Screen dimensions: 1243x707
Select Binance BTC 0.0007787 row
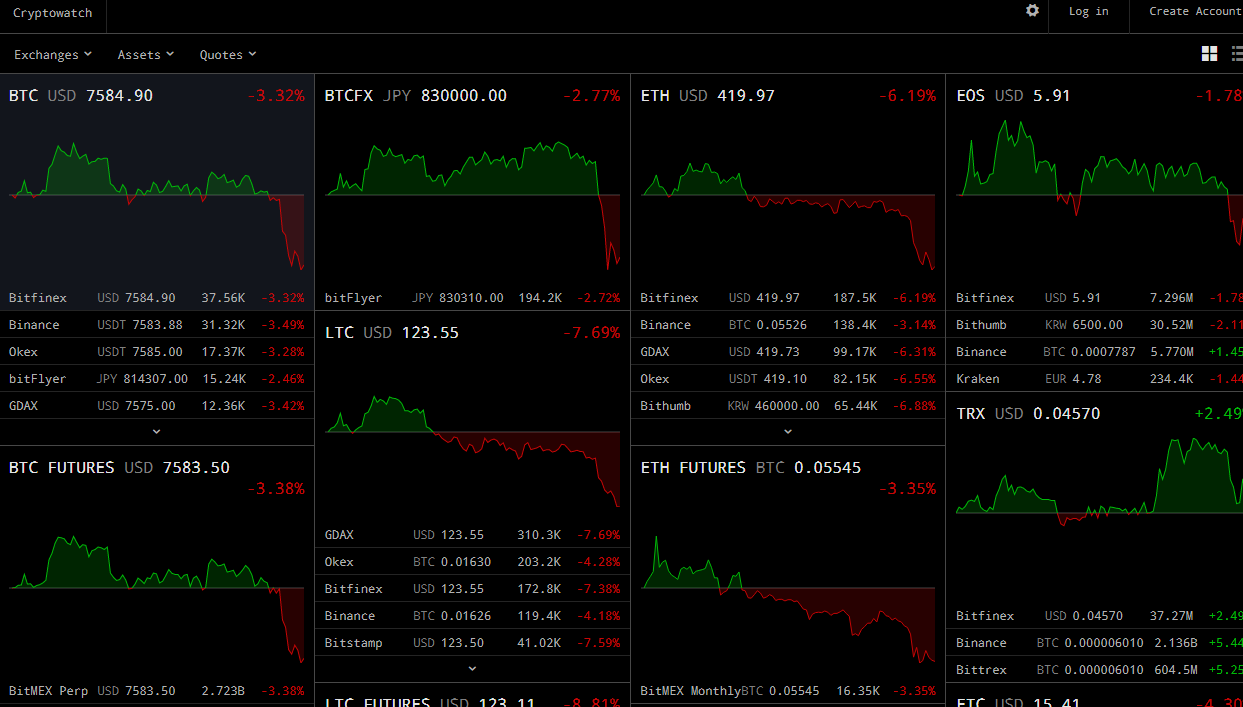(x=1095, y=352)
